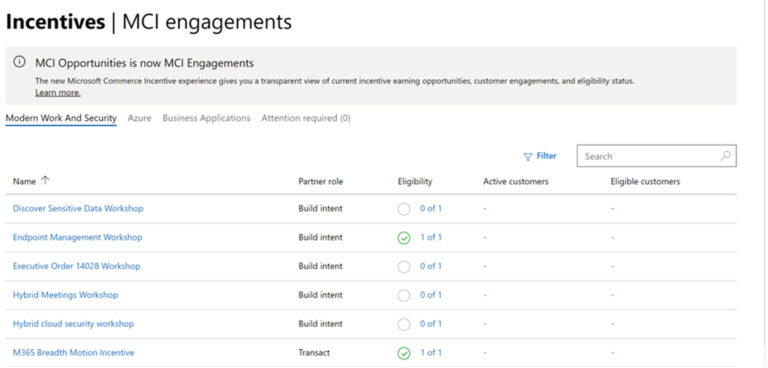
Task: Click the Filter button
Action: point(540,156)
